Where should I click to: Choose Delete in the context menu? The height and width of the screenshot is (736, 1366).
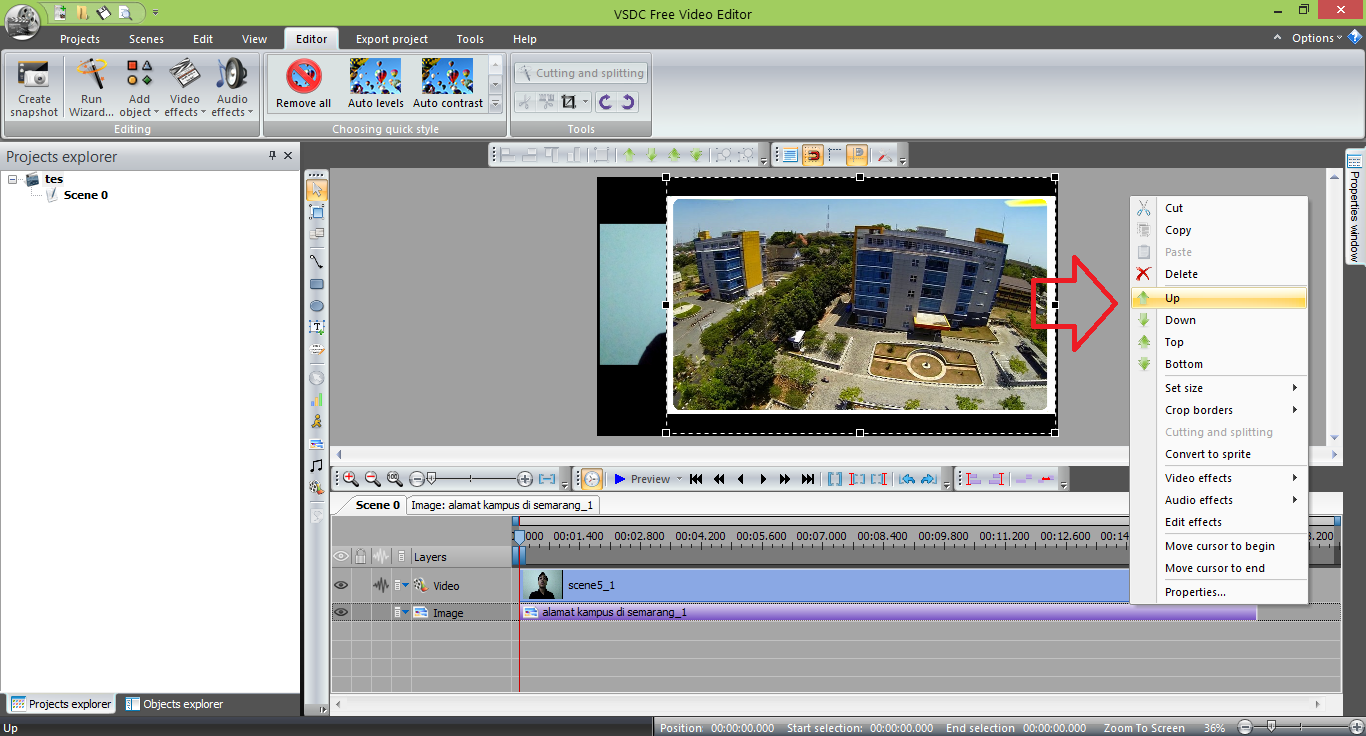1219,274
